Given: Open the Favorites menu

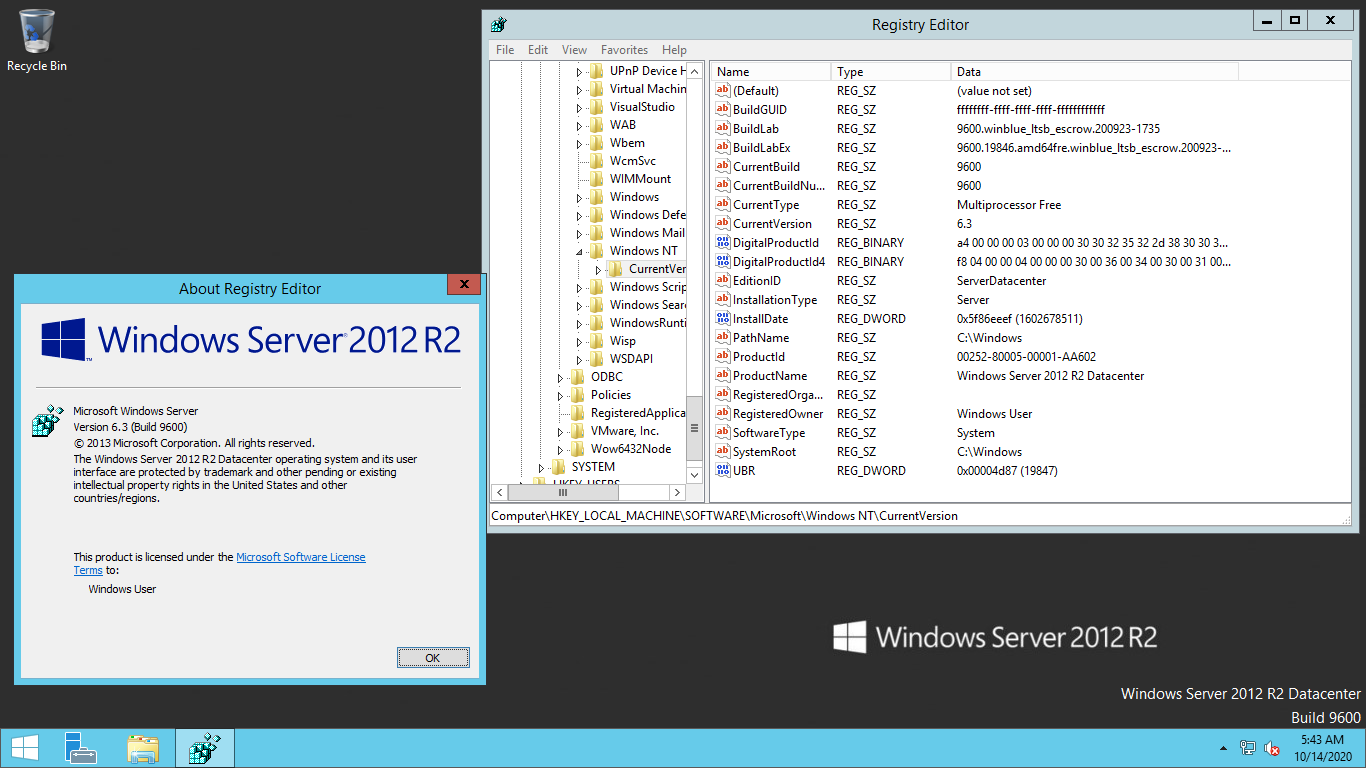Looking at the screenshot, I should click(624, 49).
